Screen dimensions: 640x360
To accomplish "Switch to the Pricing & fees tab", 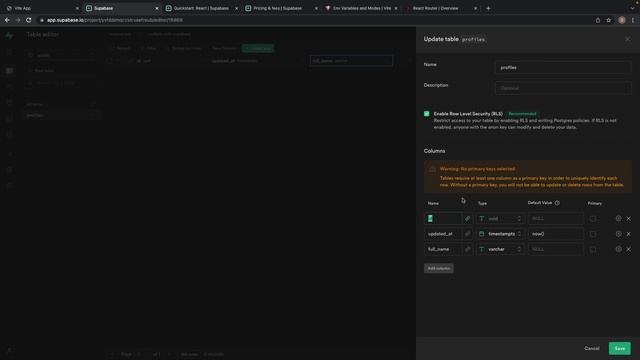I will [x=282, y=8].
